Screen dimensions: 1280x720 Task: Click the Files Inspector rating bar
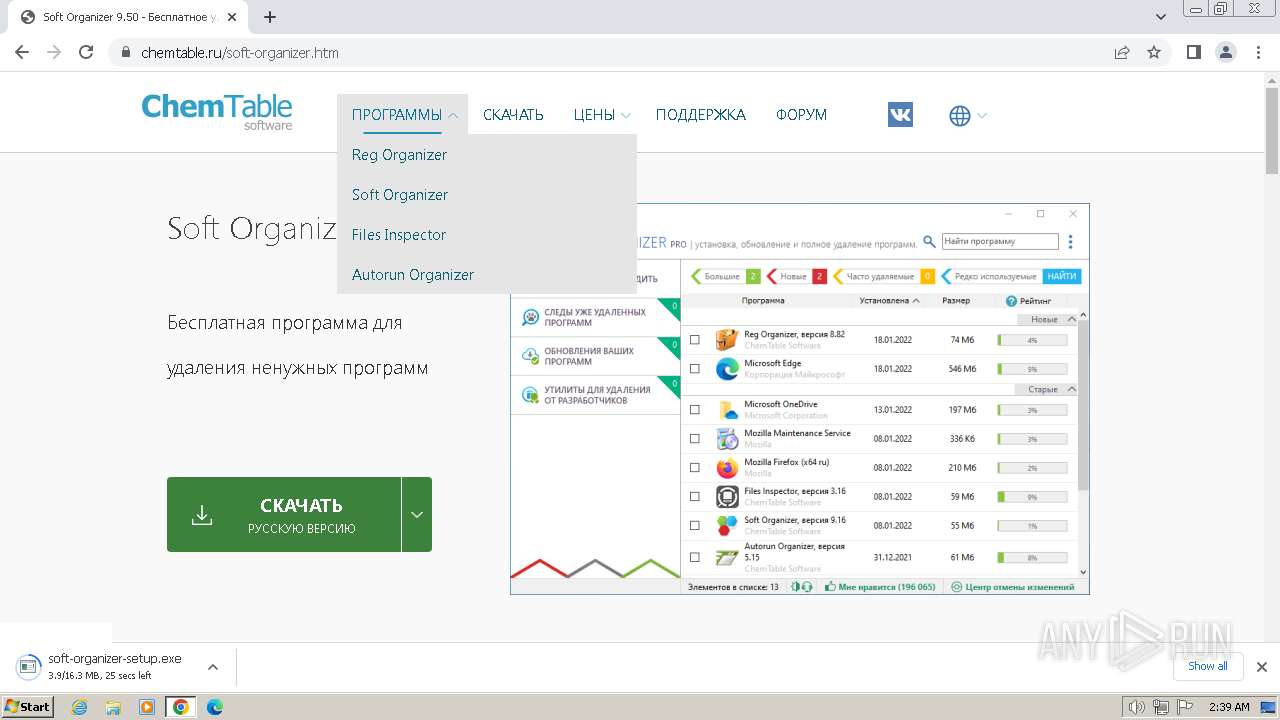pos(1032,496)
